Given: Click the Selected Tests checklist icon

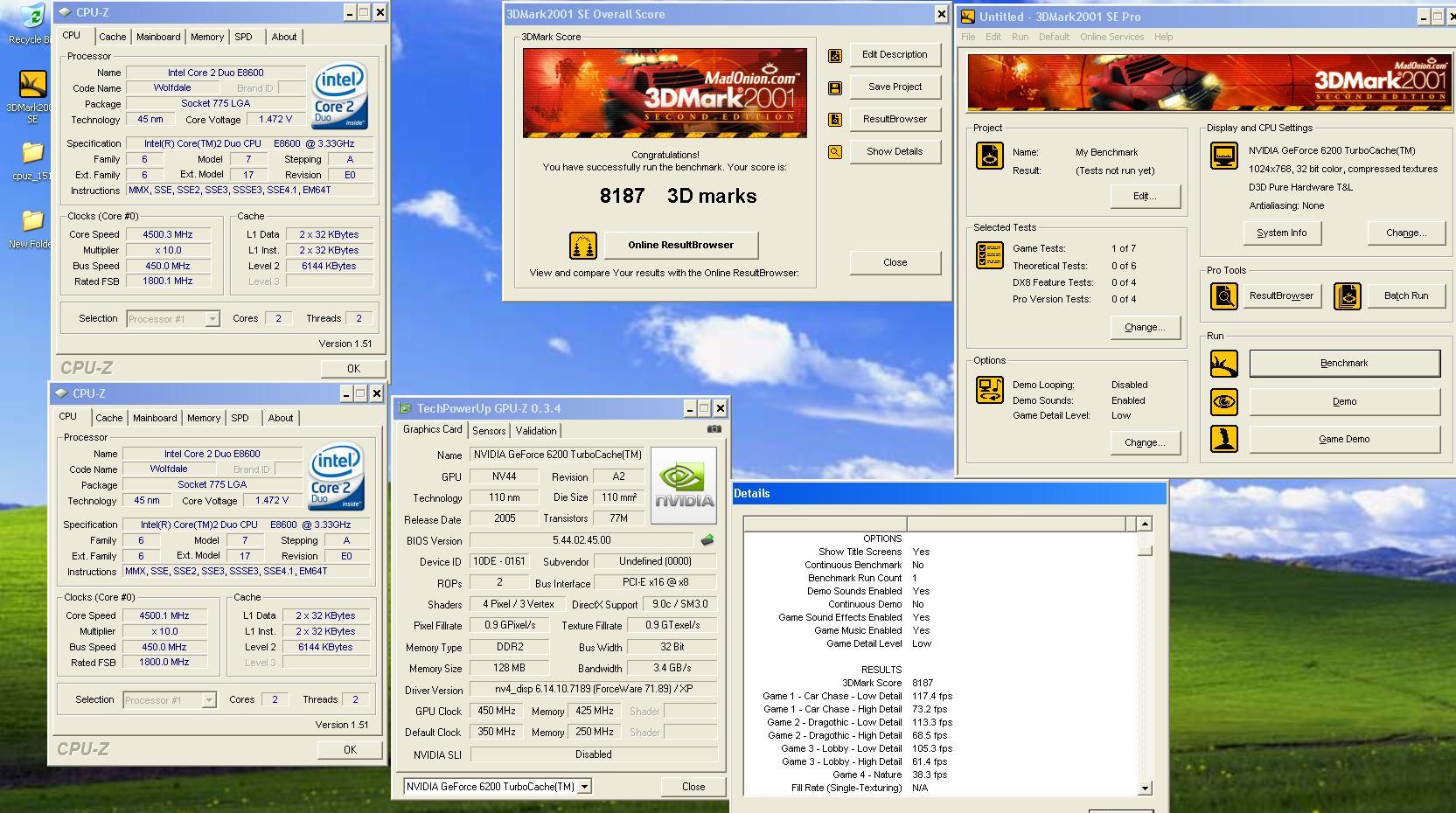Looking at the screenshot, I should click(990, 255).
